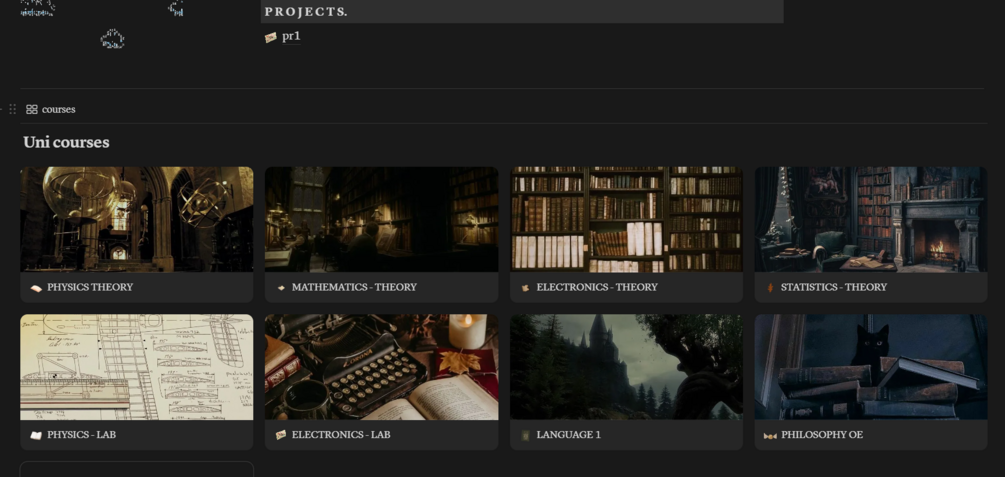Image resolution: width=1005 pixels, height=477 pixels.
Task: Open the MATHEMATICS - THEORY title
Action: (x=354, y=287)
